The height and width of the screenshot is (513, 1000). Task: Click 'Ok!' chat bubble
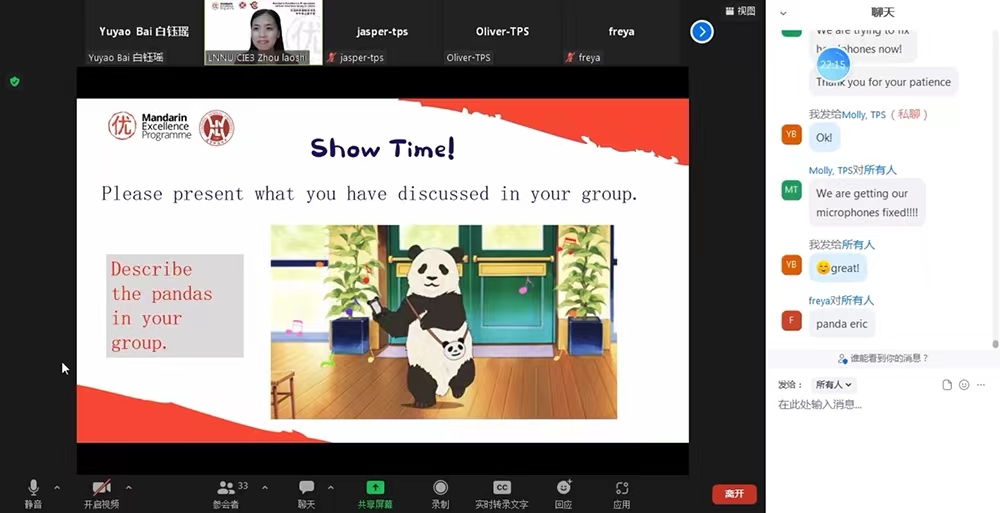coord(824,138)
